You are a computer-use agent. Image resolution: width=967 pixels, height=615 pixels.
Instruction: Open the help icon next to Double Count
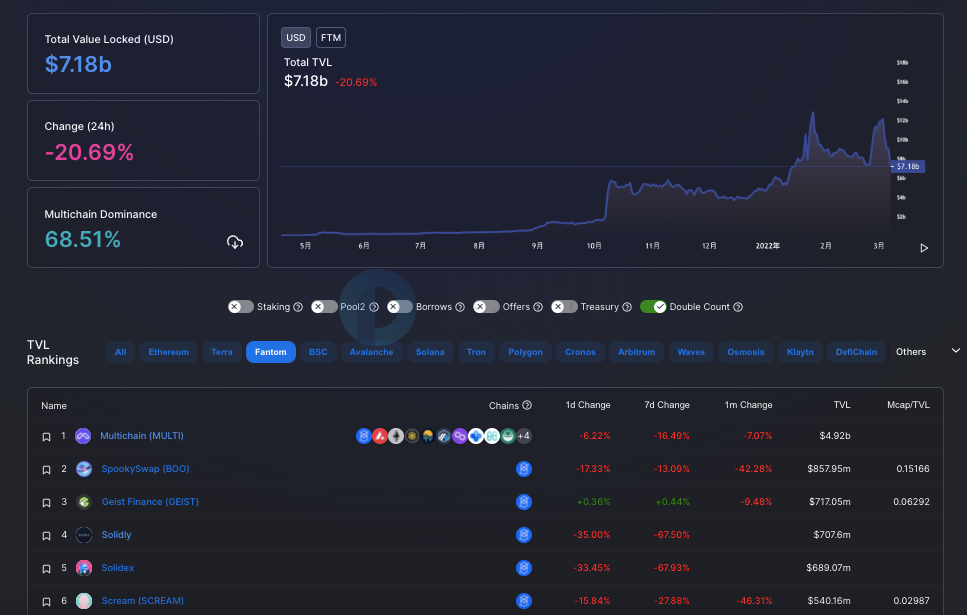(738, 307)
